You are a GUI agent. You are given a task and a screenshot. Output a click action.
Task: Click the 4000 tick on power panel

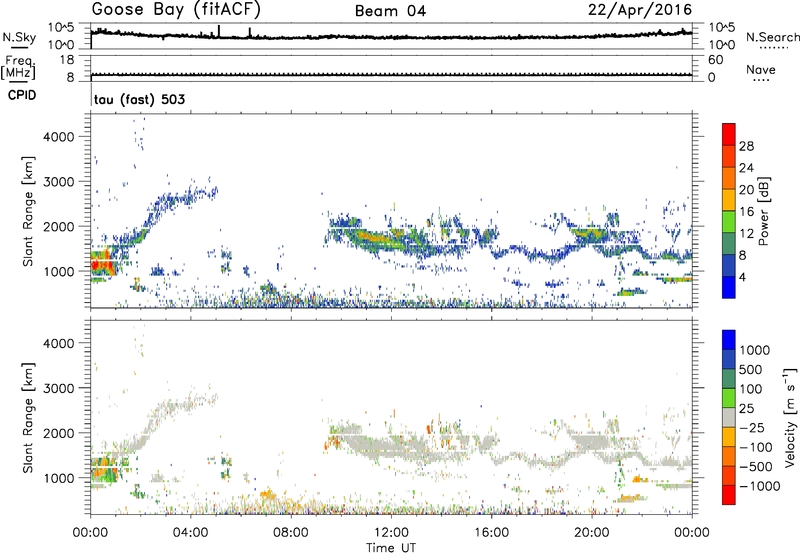coord(59,137)
